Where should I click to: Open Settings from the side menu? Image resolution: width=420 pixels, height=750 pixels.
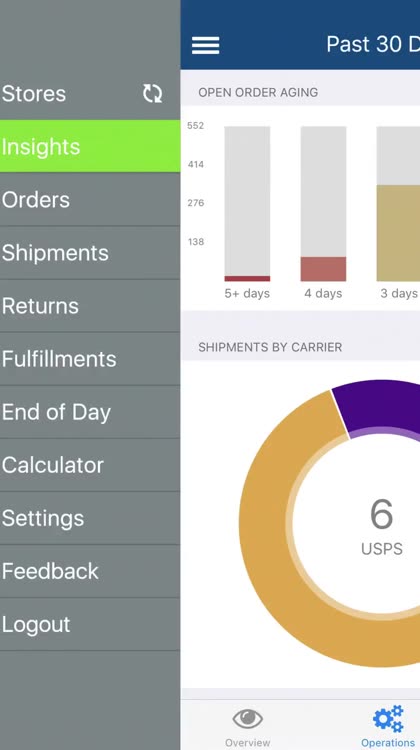[90, 518]
